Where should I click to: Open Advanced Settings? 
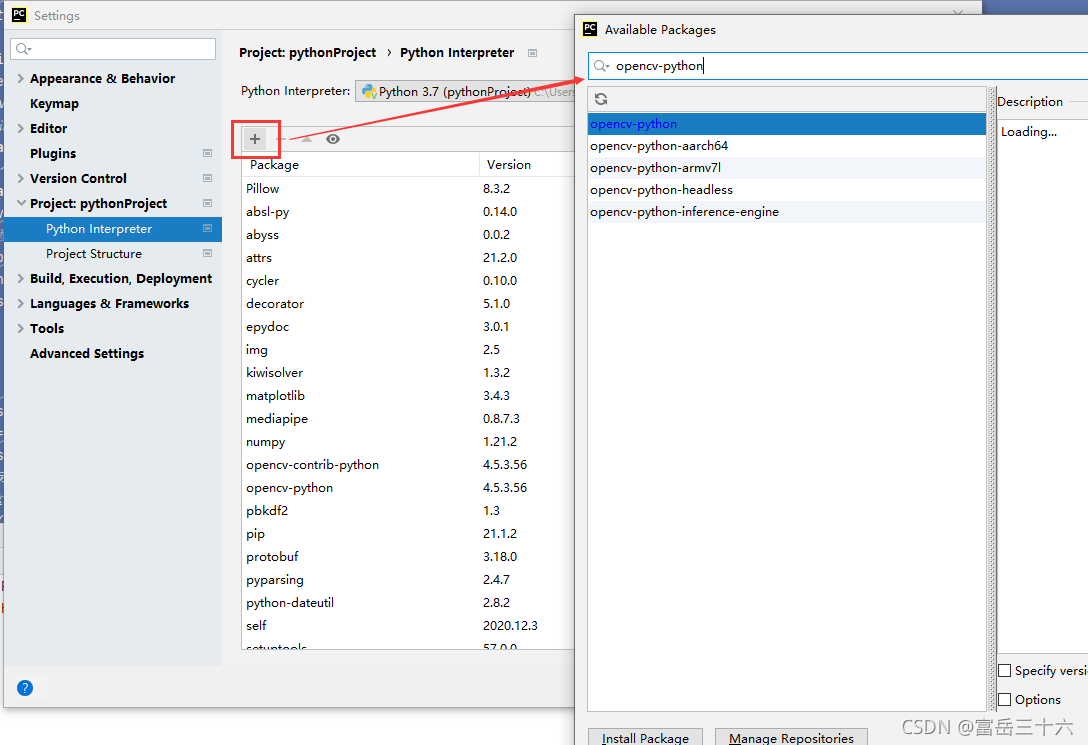coord(87,353)
